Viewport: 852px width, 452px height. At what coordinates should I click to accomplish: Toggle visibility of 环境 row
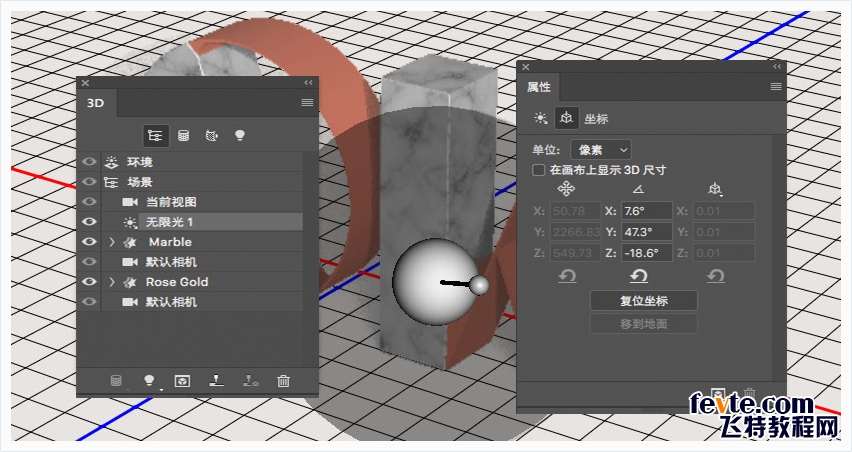(89, 162)
